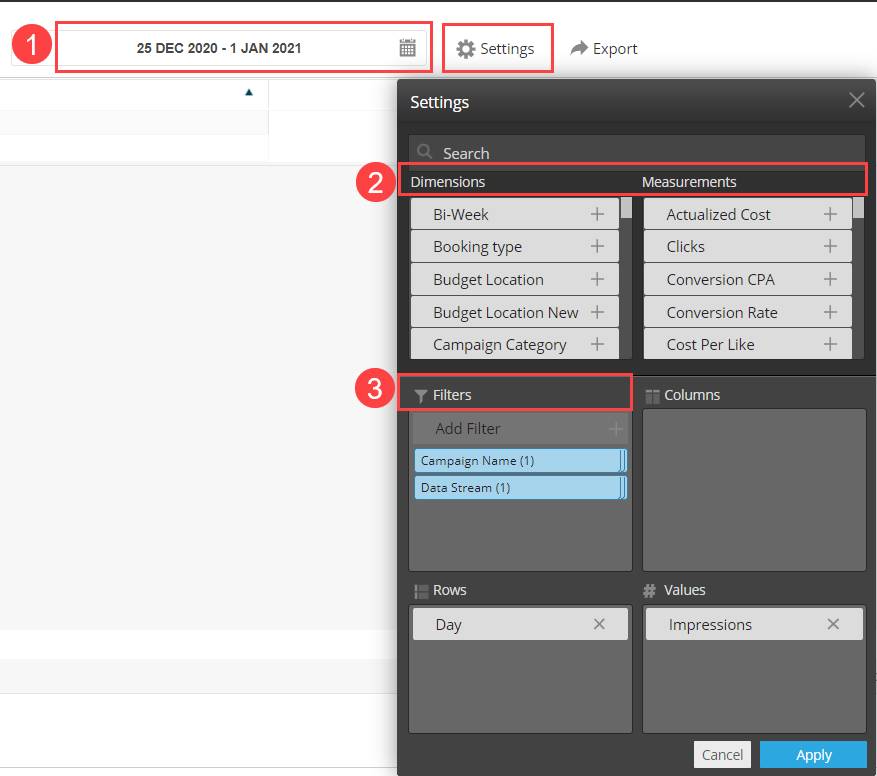877x776 pixels.
Task: Click the Cancel button
Action: [722, 754]
